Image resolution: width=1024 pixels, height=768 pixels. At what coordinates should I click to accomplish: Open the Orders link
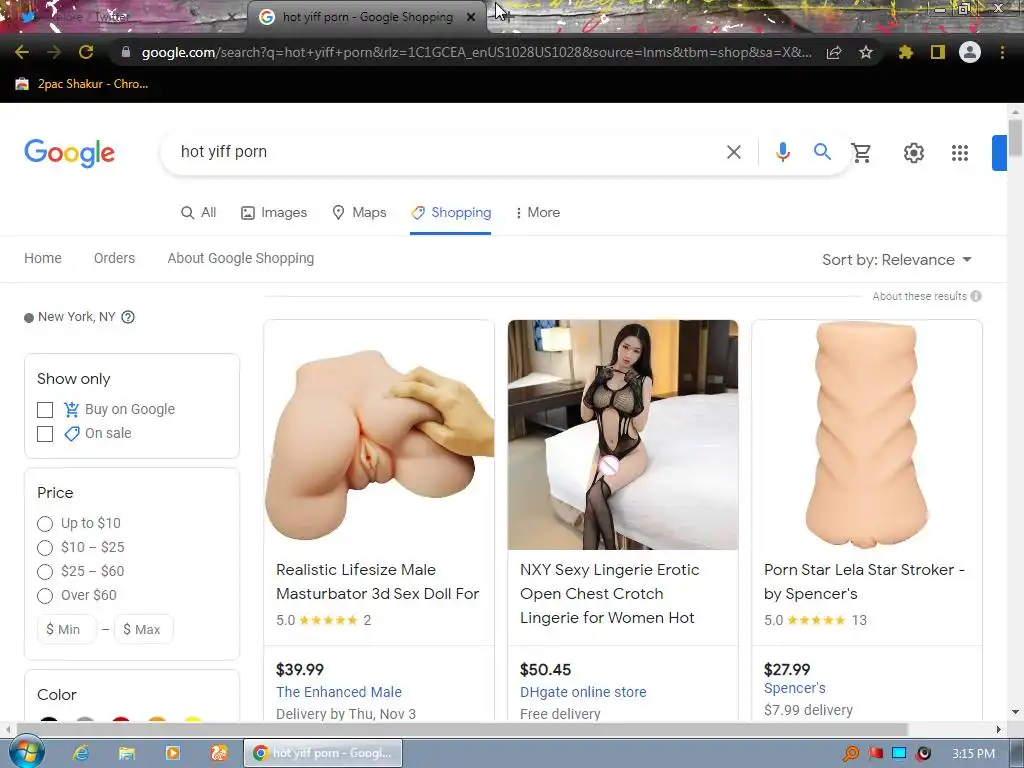click(x=114, y=258)
